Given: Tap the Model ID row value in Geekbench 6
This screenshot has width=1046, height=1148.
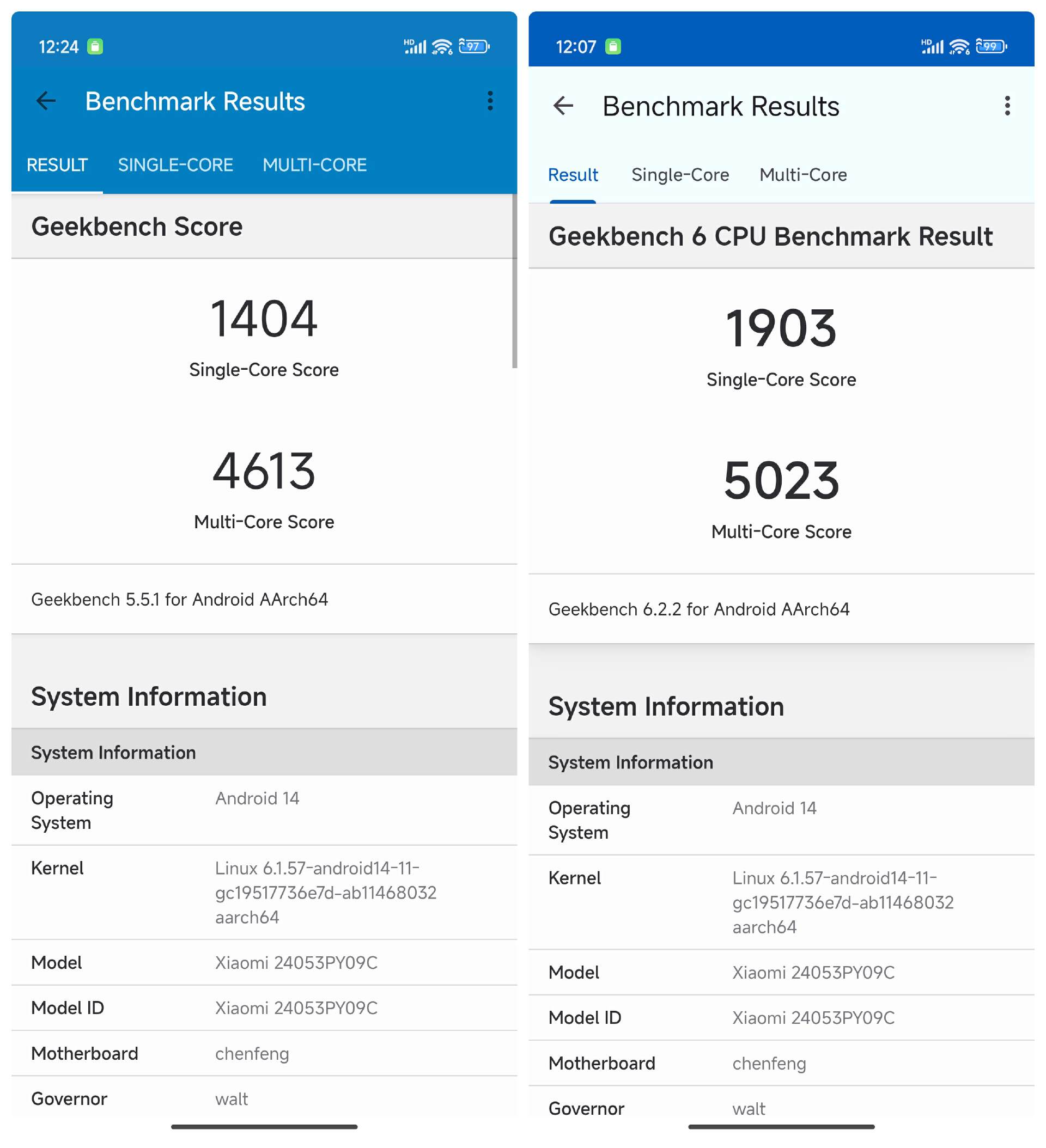Looking at the screenshot, I should pyautogui.click(x=813, y=1018).
